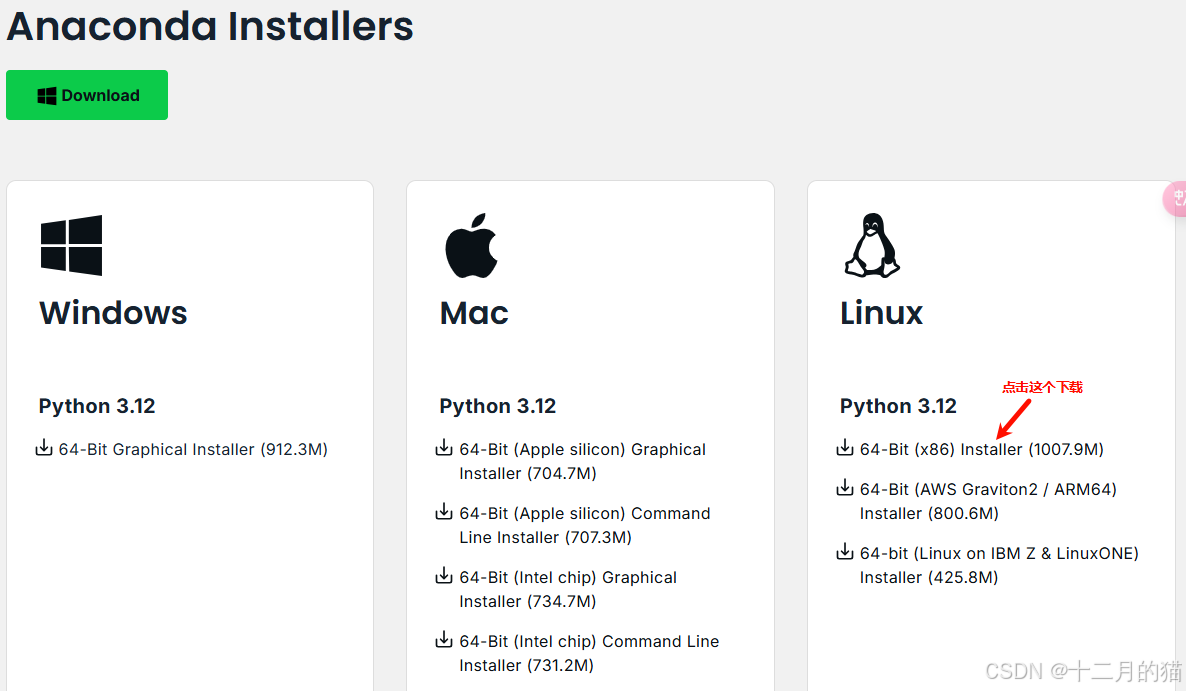Image resolution: width=1186 pixels, height=691 pixels.
Task: Click the Apple logo icon
Action: pyautogui.click(x=471, y=246)
